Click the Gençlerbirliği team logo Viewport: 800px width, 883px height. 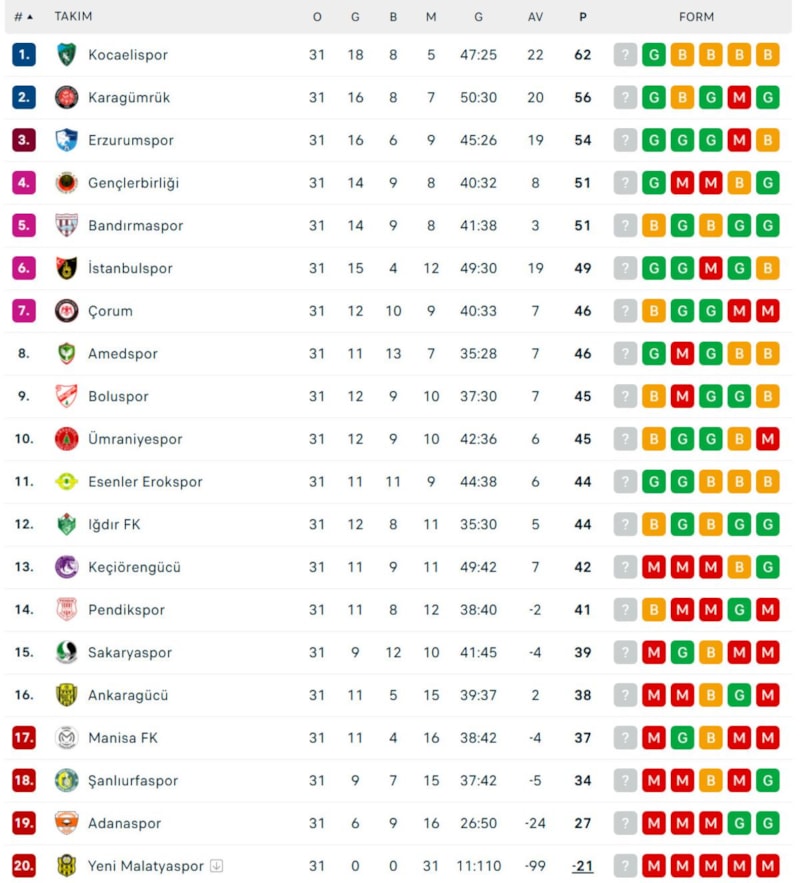tap(66, 183)
